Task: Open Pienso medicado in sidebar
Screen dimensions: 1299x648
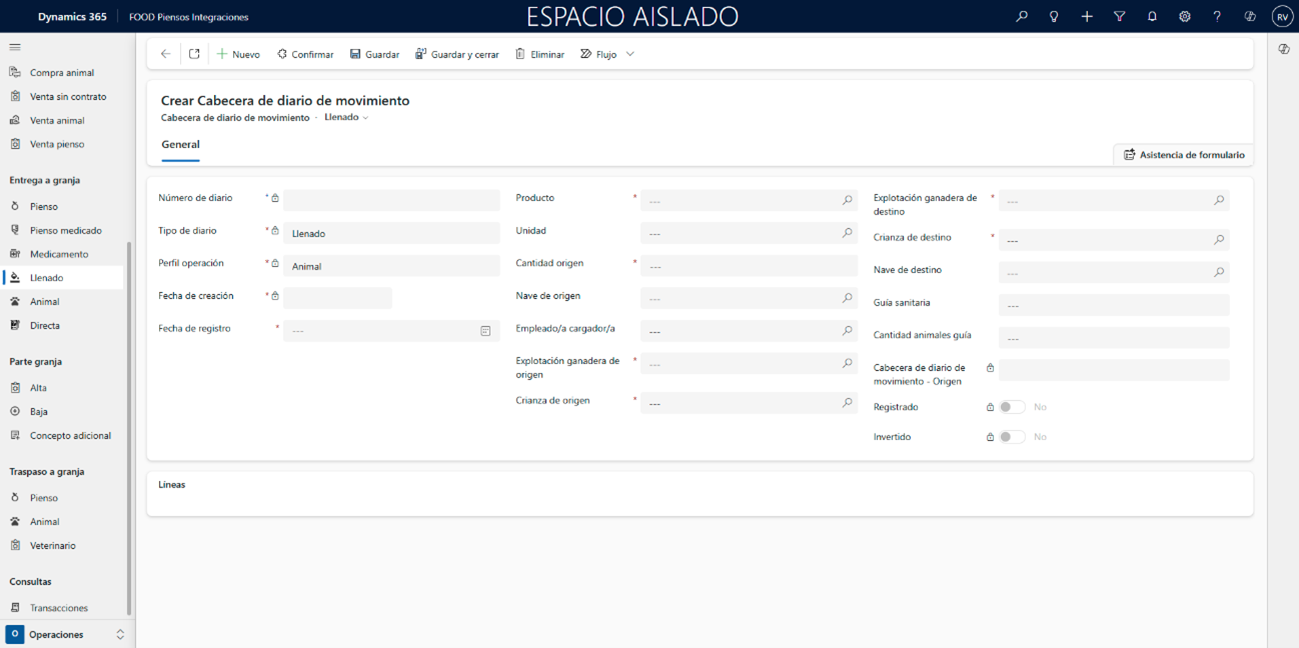Action: (x=65, y=230)
